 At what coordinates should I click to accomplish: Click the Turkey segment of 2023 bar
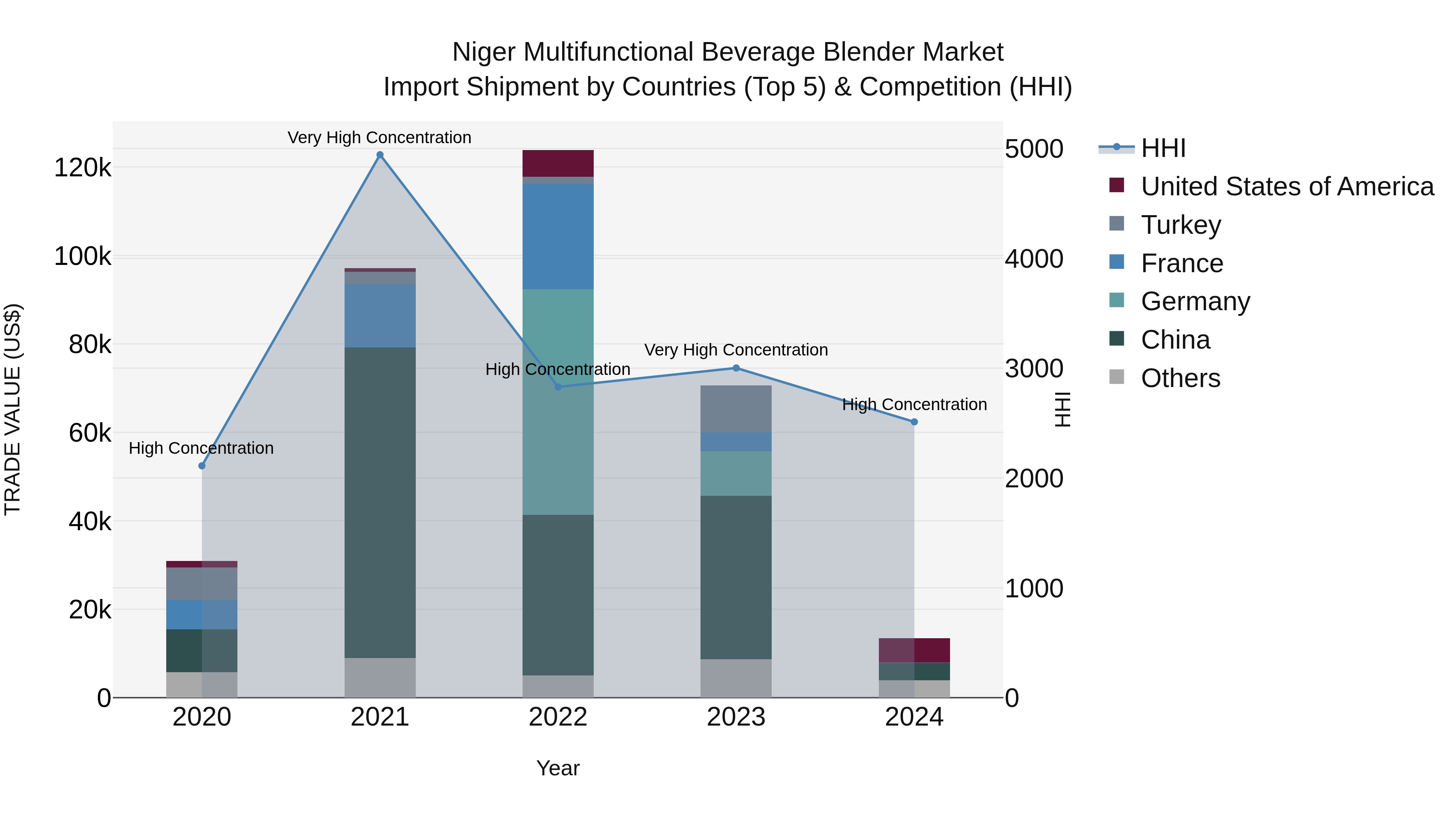click(736, 409)
